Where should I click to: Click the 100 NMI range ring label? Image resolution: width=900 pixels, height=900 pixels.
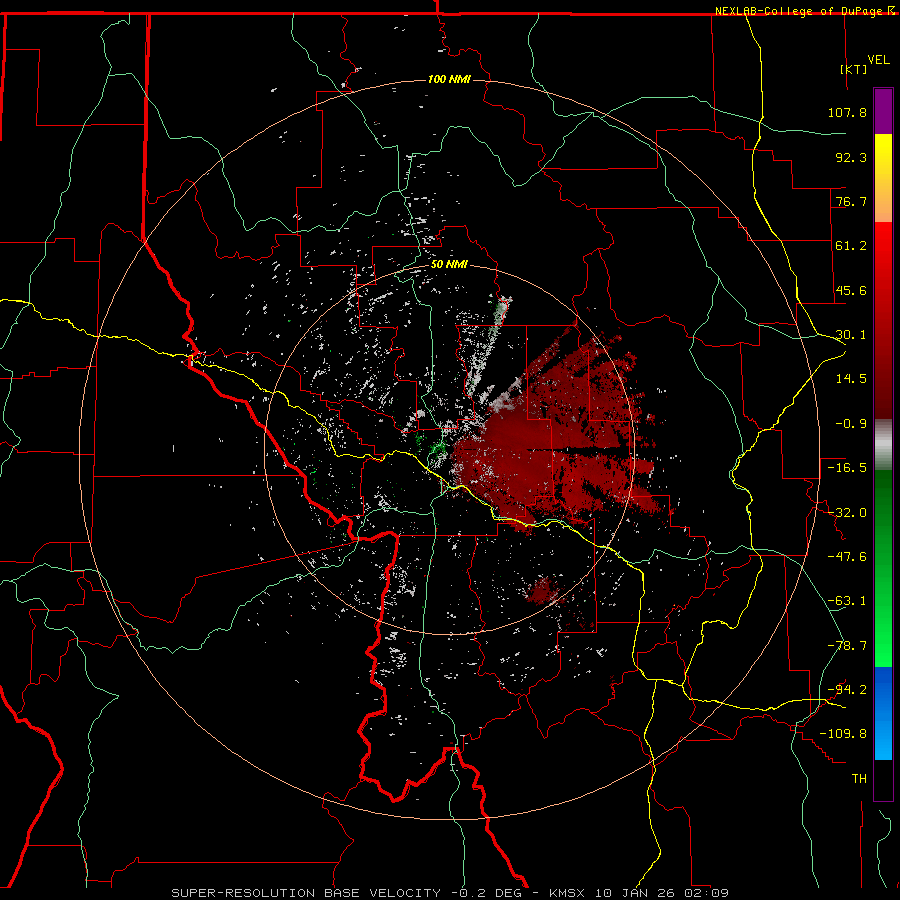coord(449,79)
